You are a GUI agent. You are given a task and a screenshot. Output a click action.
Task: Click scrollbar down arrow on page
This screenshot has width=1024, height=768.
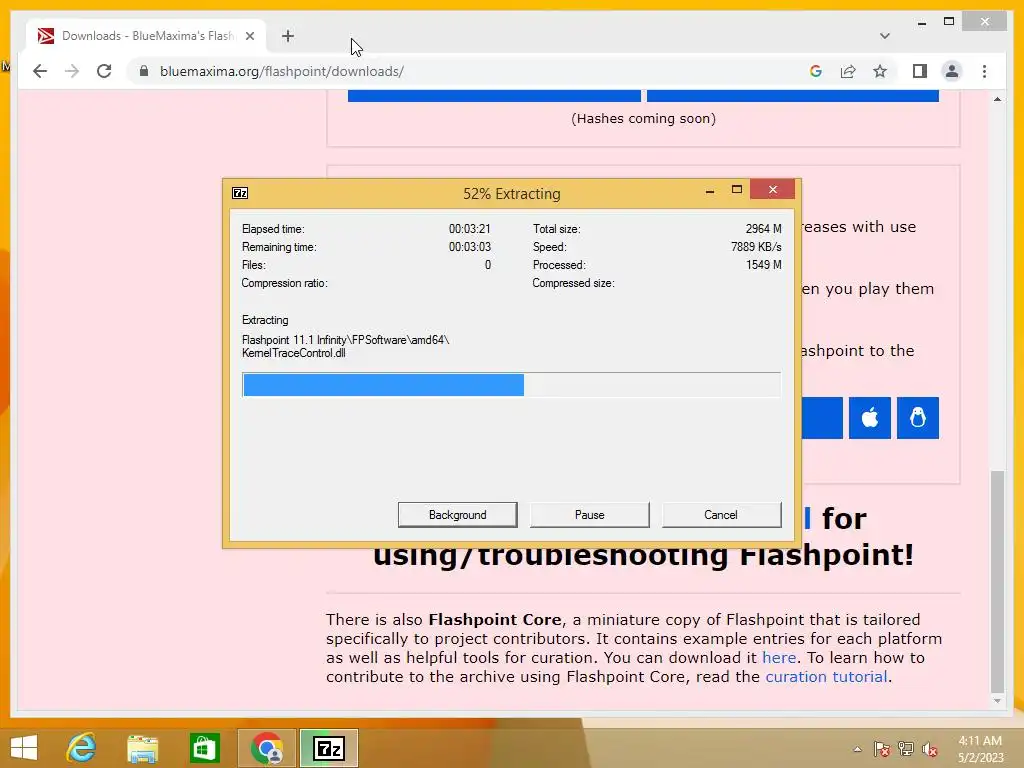(x=997, y=701)
